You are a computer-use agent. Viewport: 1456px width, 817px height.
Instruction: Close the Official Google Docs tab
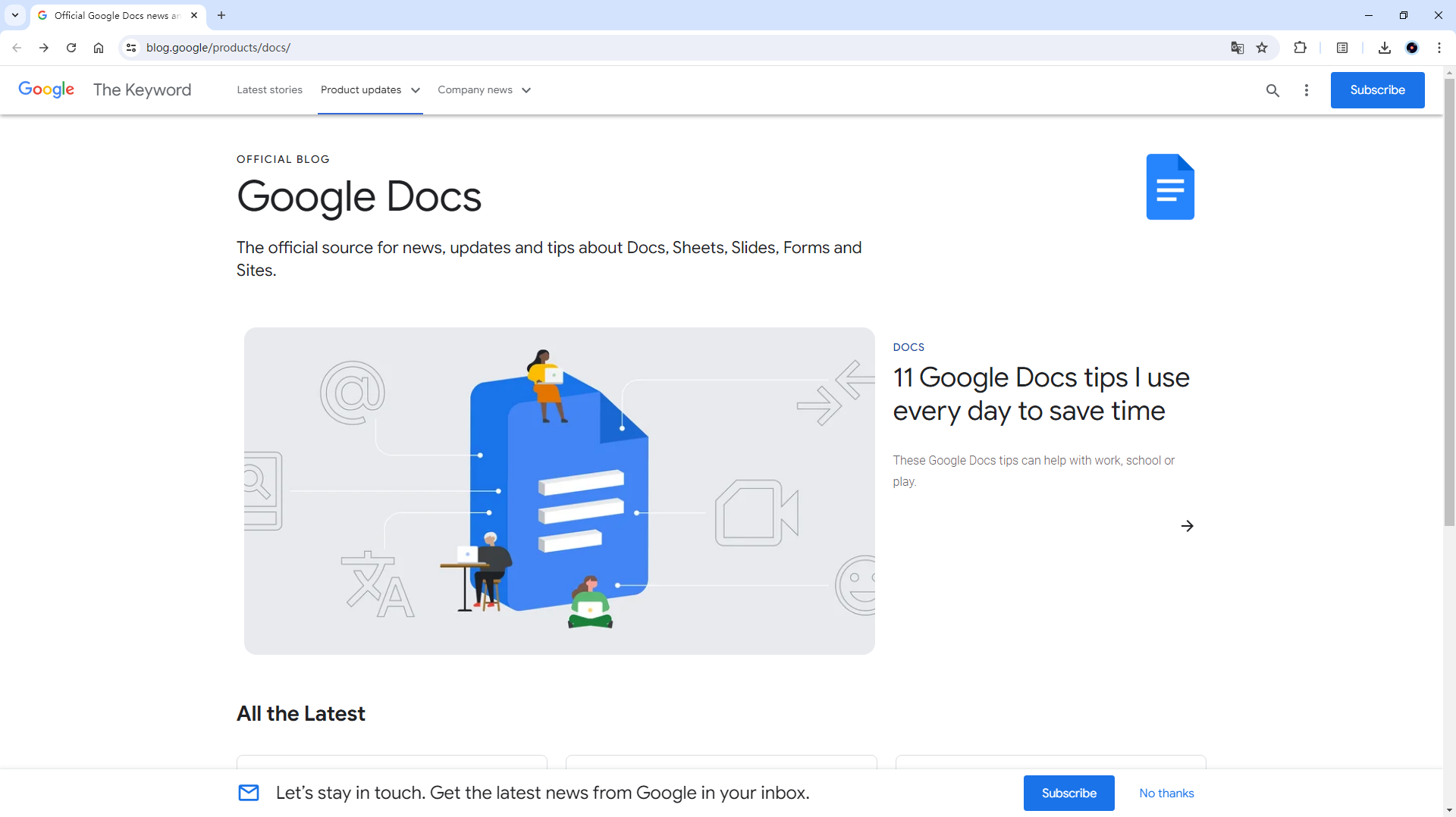click(194, 15)
